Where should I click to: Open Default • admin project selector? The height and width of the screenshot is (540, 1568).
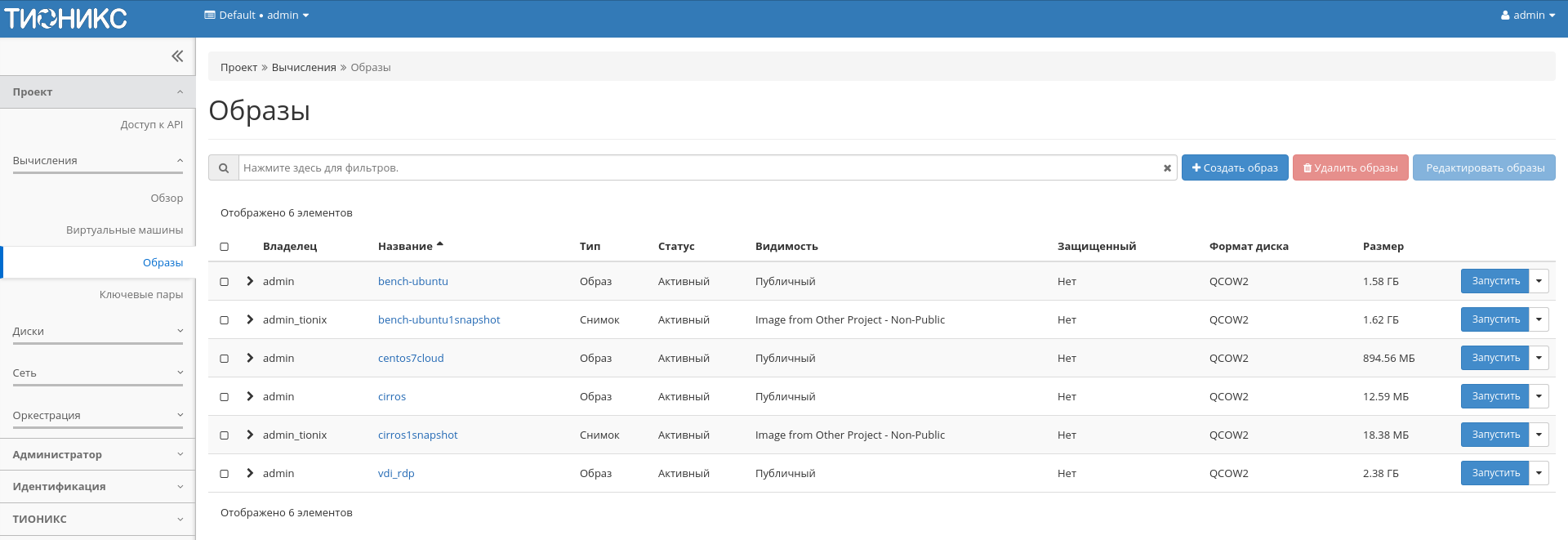[256, 16]
